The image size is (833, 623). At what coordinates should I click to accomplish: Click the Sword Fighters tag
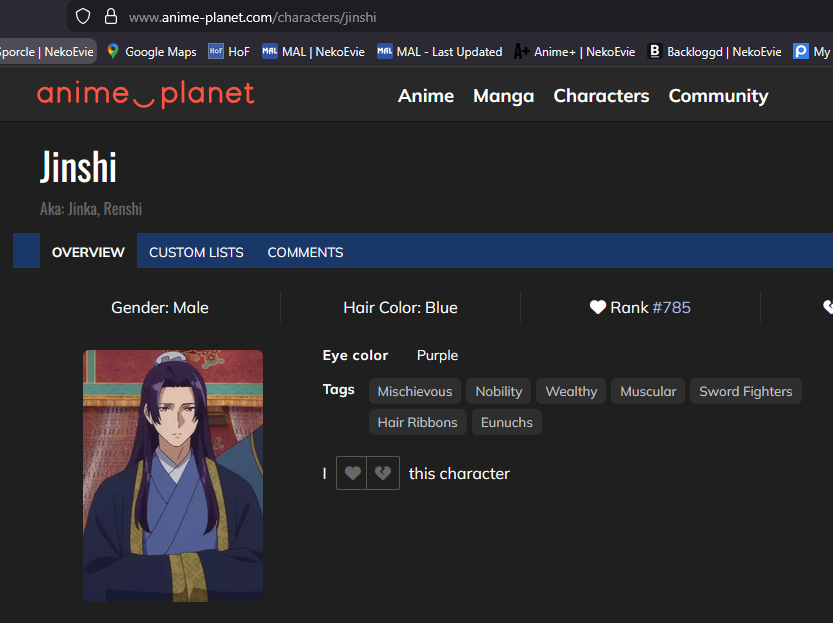click(746, 391)
